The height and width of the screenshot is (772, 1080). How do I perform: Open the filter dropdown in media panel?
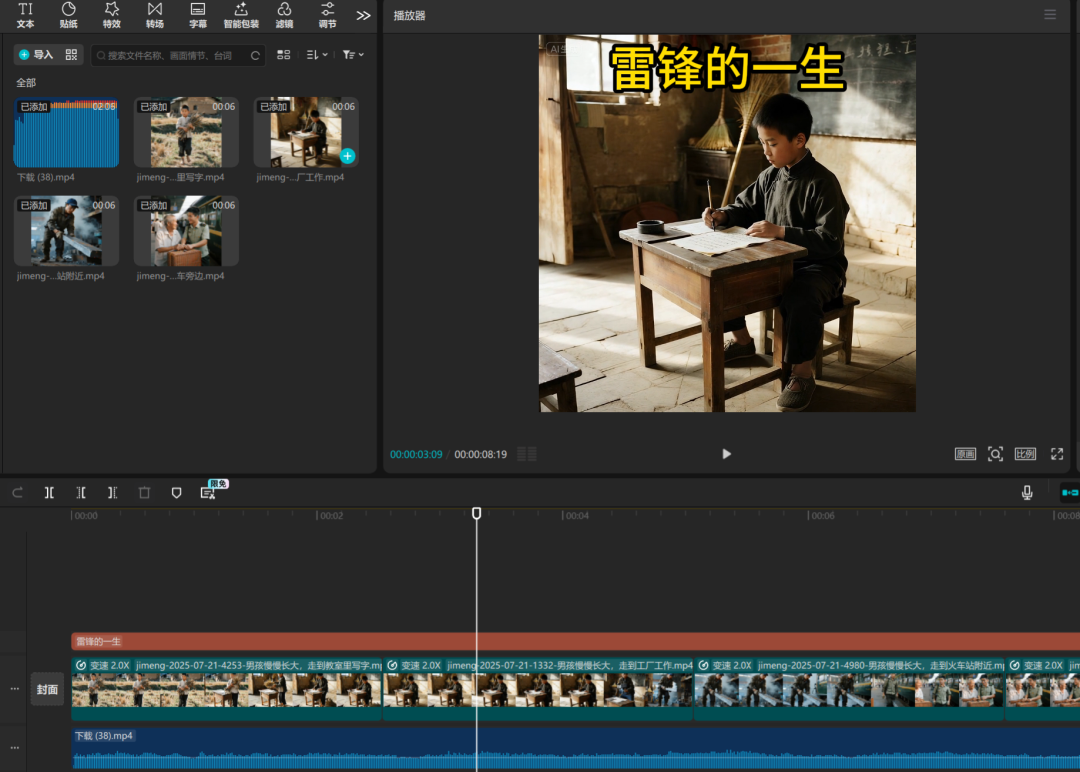coord(353,55)
